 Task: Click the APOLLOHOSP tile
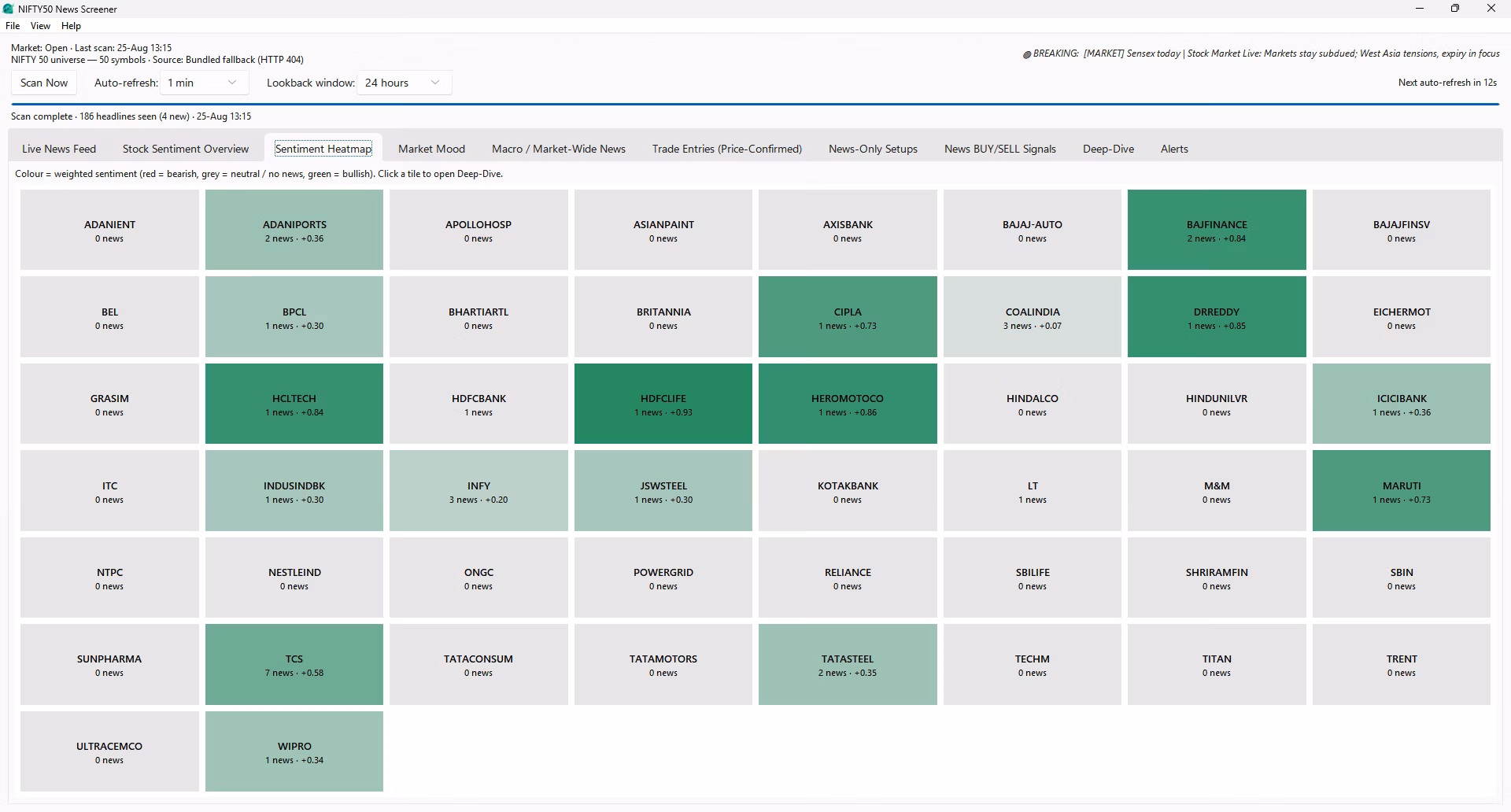[x=478, y=230]
